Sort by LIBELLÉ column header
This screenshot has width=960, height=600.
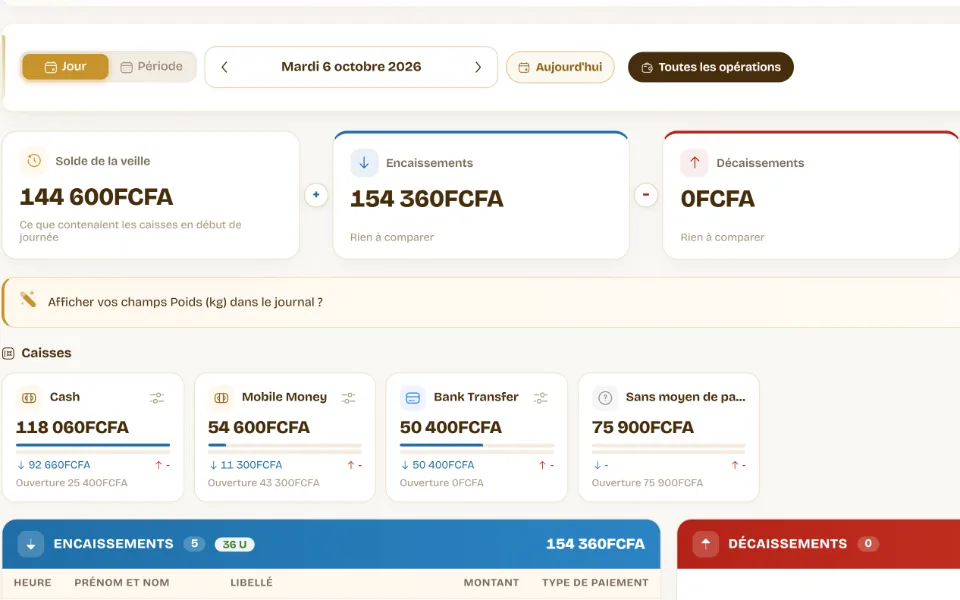(252, 583)
